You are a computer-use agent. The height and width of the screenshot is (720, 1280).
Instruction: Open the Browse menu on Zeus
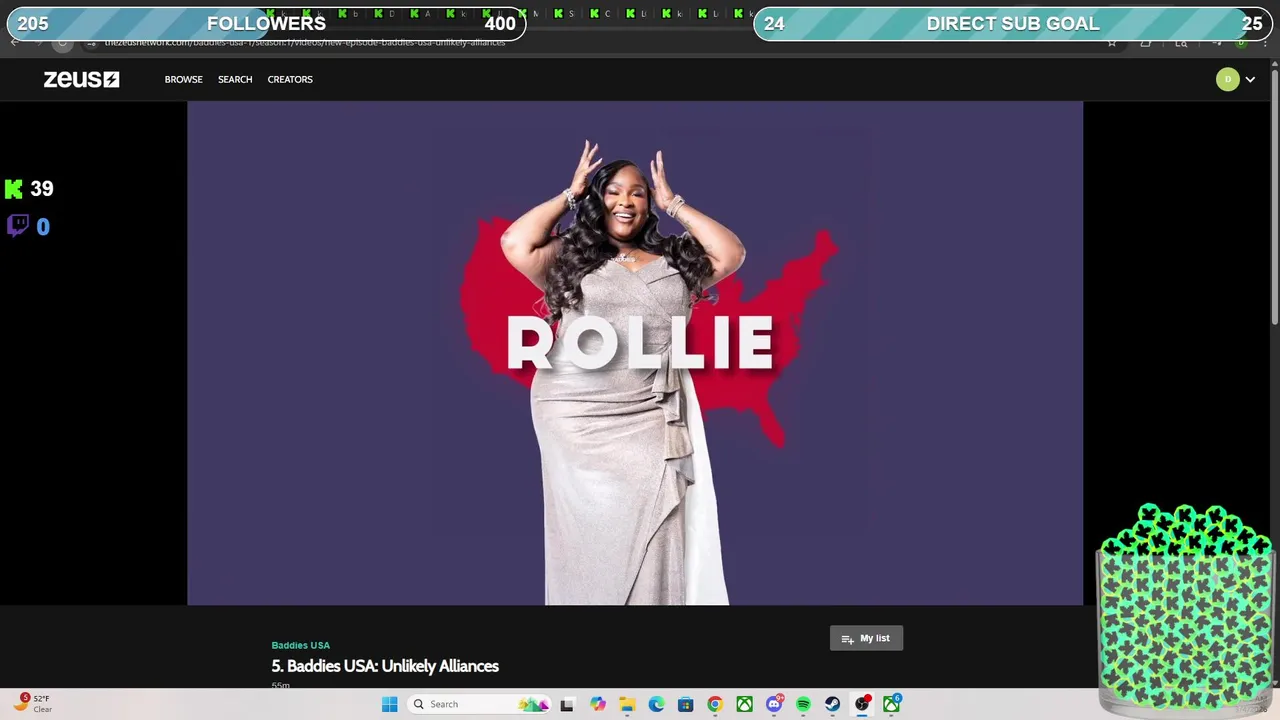click(183, 79)
